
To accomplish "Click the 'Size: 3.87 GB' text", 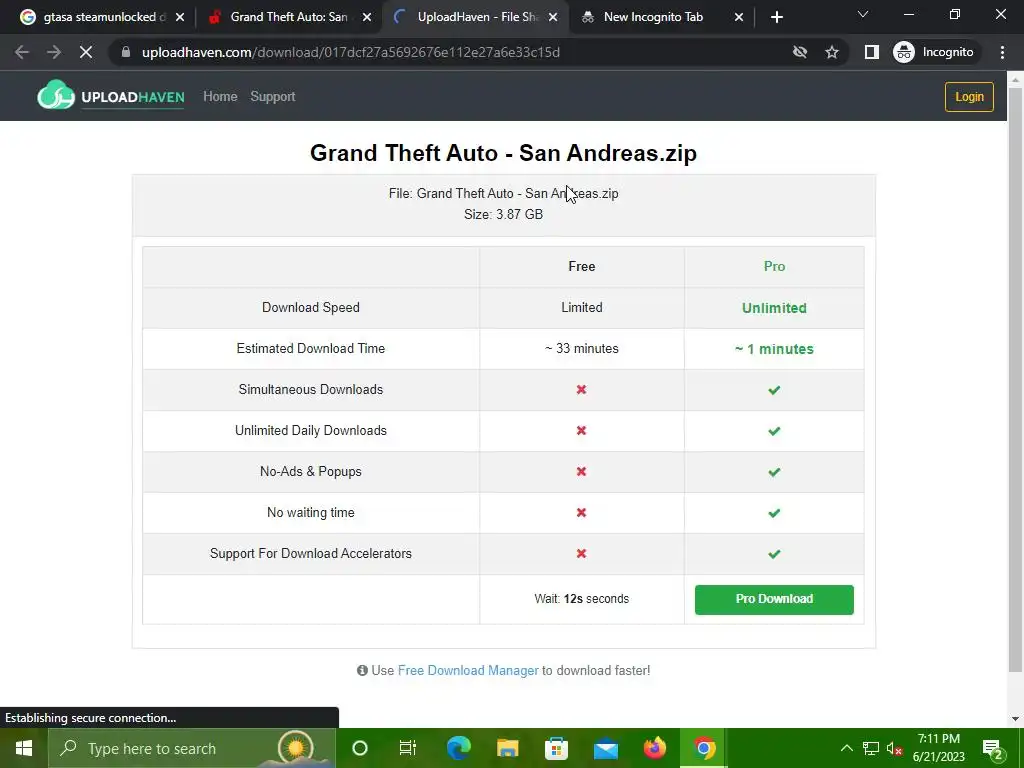I will pos(504,214).
